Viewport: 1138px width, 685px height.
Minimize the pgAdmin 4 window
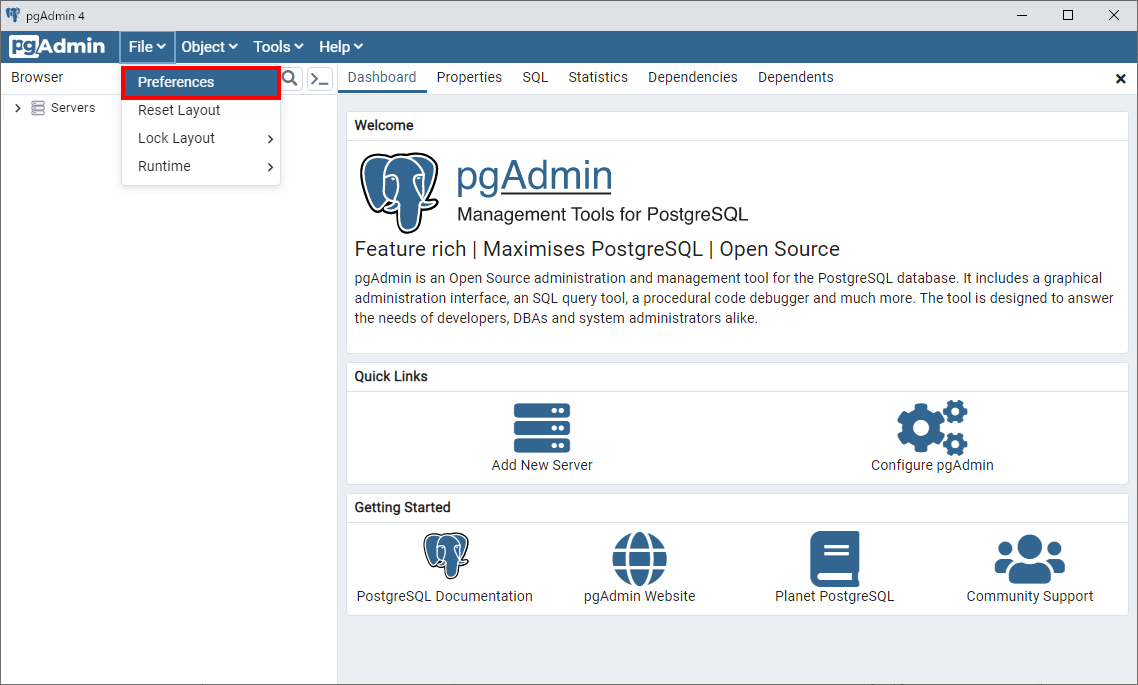(x=1022, y=15)
